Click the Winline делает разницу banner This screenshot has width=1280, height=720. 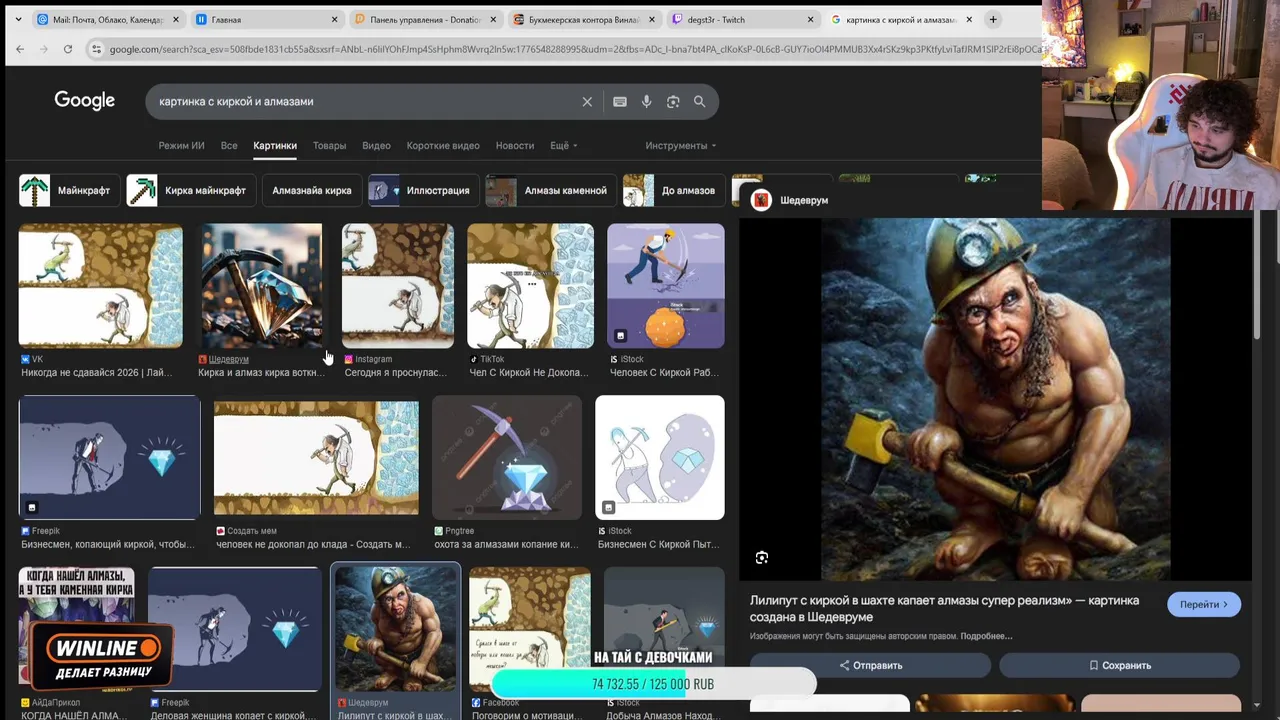point(102,657)
